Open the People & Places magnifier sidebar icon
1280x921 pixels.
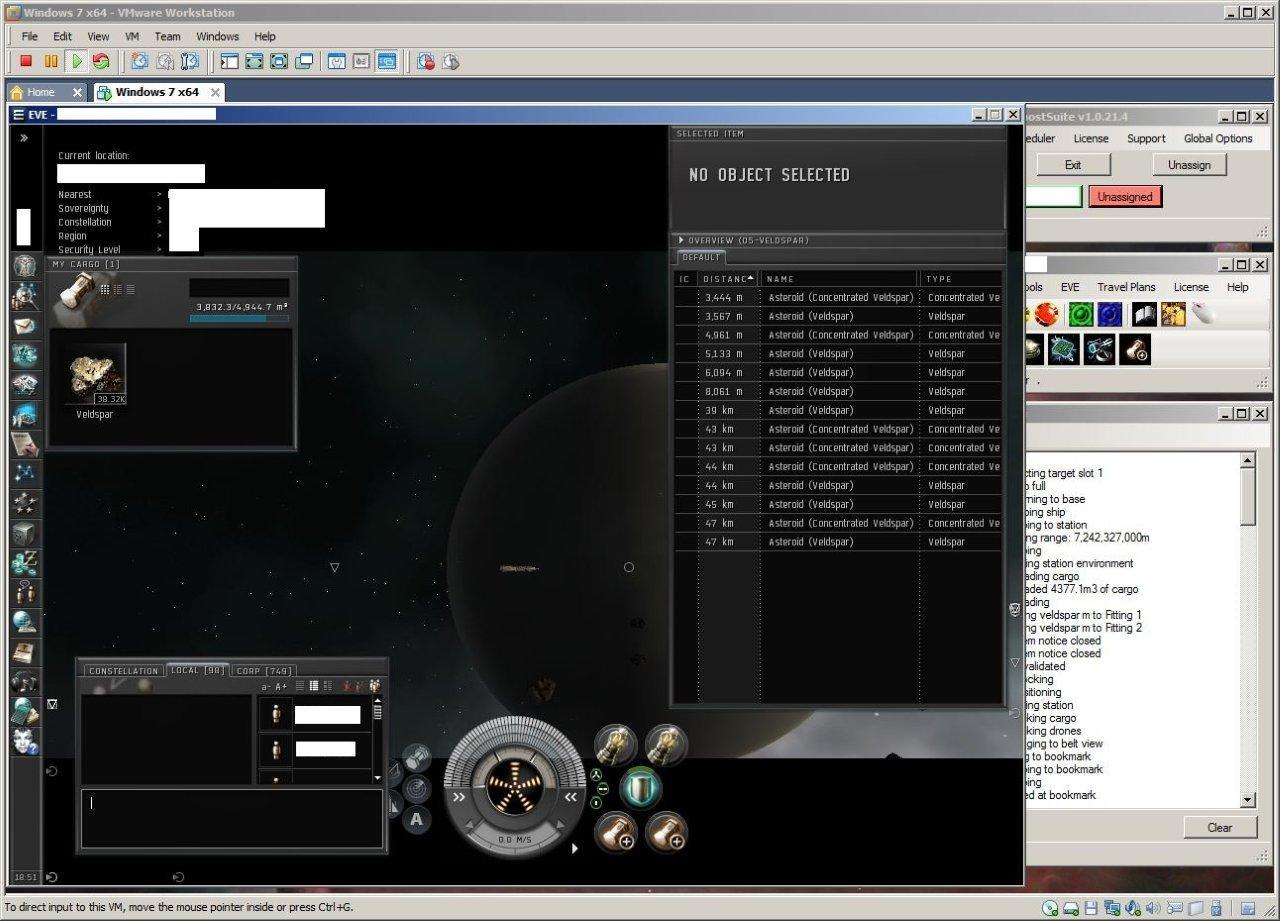[26, 296]
